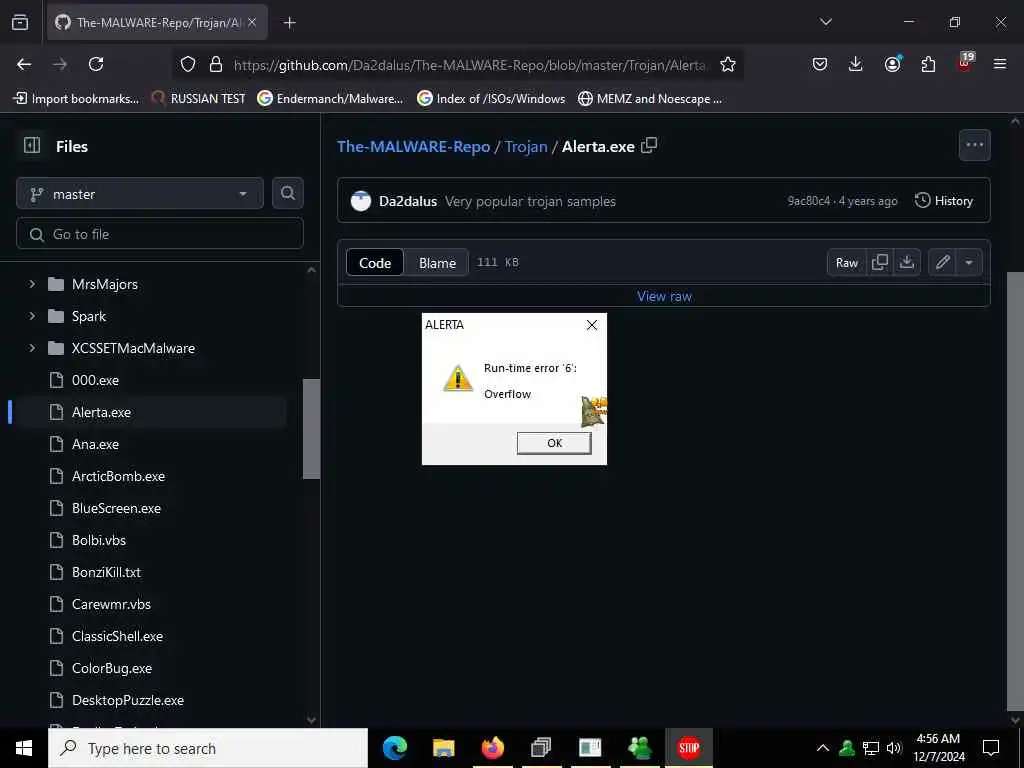Viewport: 1024px width, 768px height.
Task: Download the raw file icon
Action: 906,262
